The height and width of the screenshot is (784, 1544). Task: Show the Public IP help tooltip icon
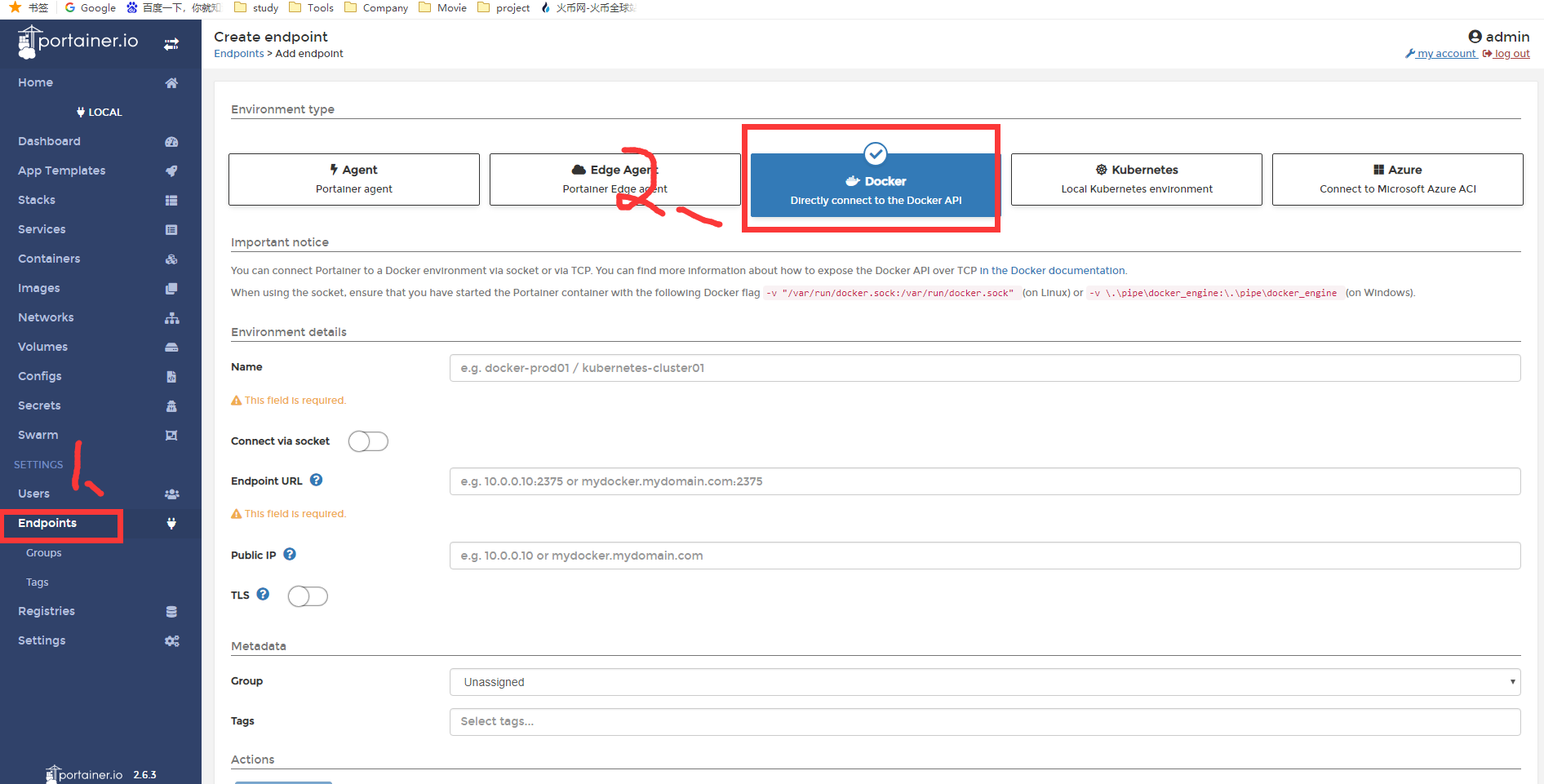pyautogui.click(x=290, y=554)
